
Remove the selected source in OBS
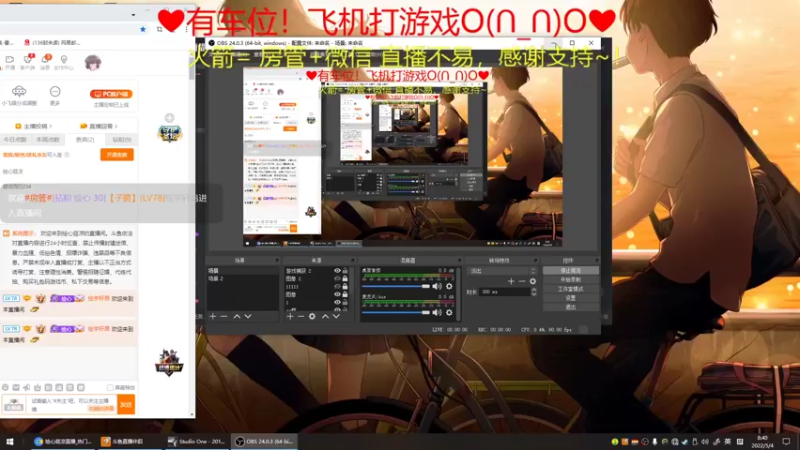[301, 316]
